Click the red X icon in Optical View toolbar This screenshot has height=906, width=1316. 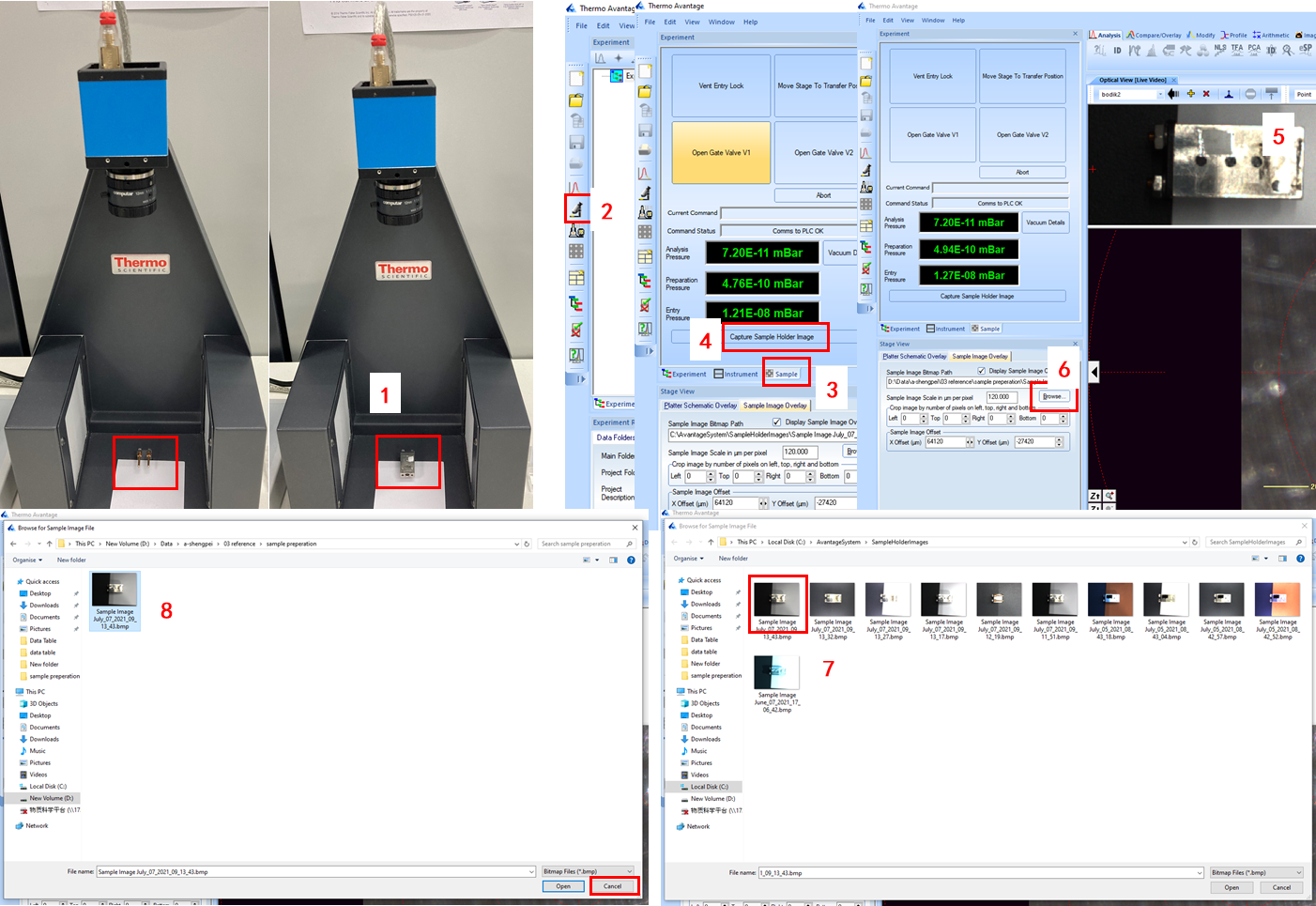click(x=1206, y=94)
